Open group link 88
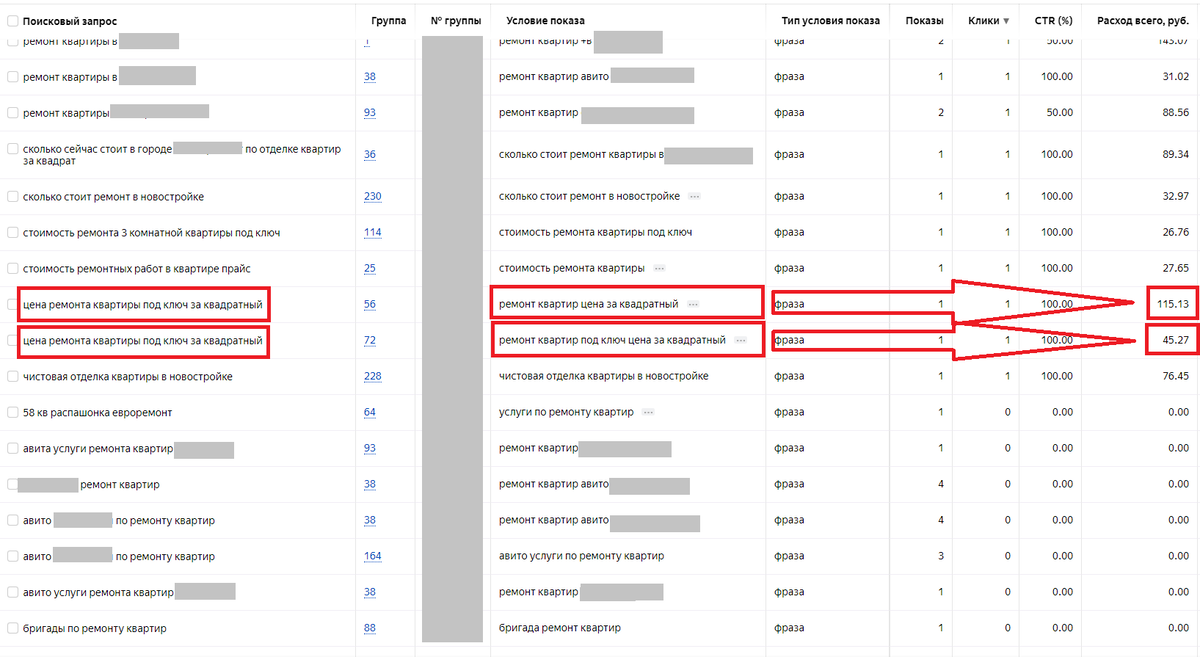1200x657 pixels. click(370, 629)
